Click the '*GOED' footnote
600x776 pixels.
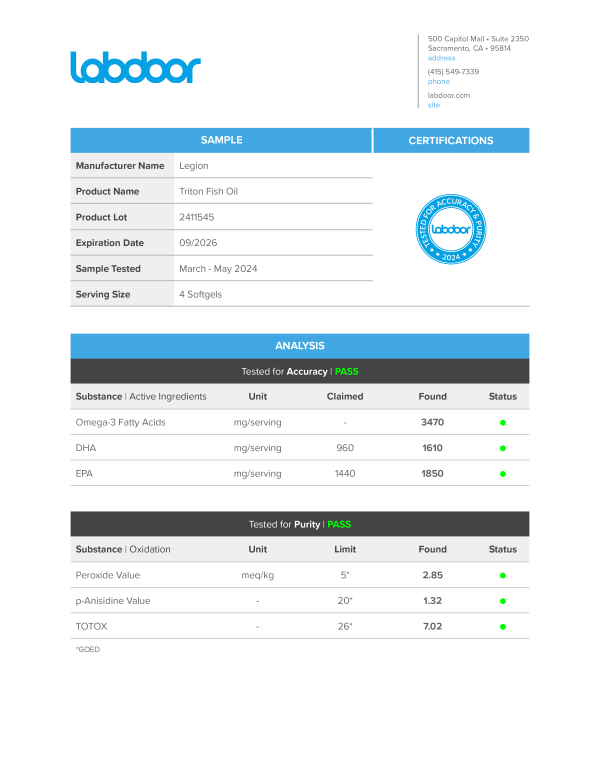[88, 649]
